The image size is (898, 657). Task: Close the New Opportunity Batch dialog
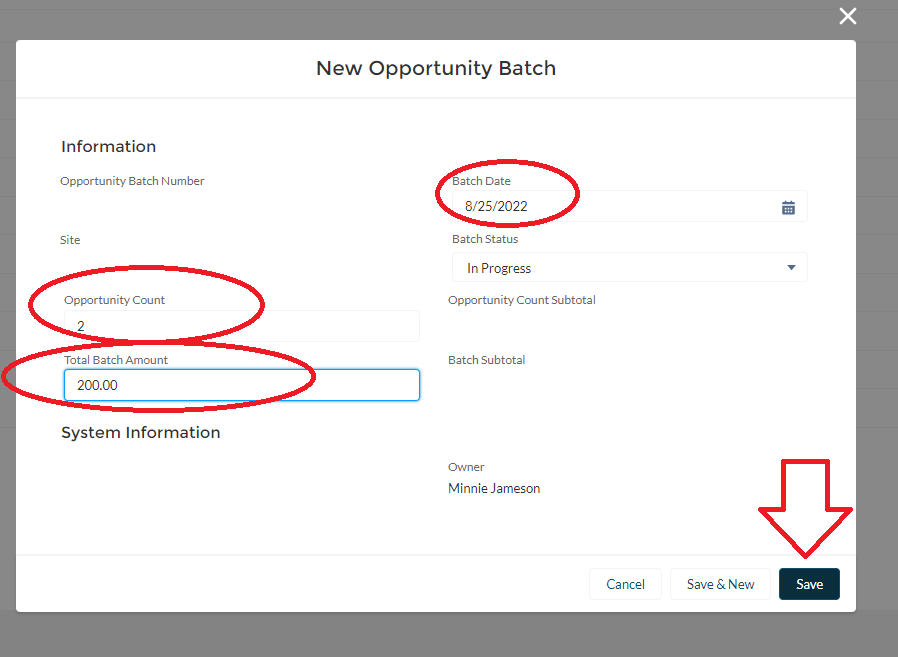pos(848,16)
